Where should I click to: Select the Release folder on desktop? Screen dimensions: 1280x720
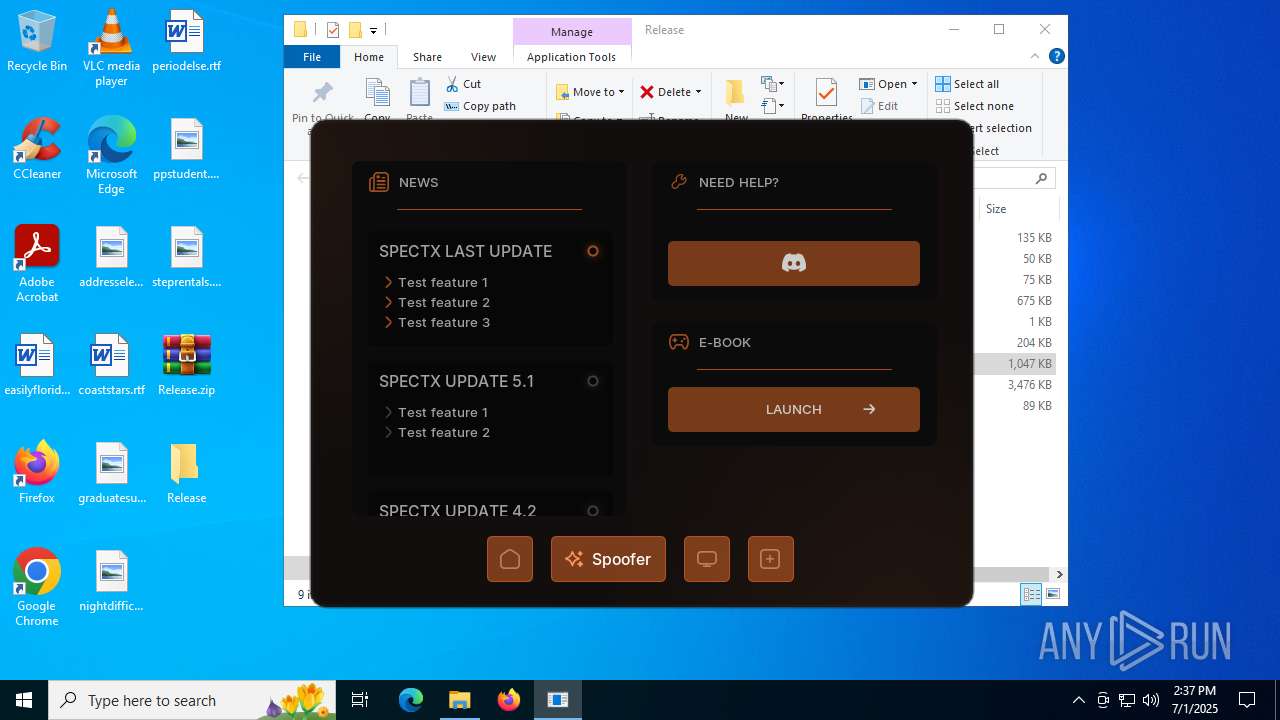(x=186, y=473)
